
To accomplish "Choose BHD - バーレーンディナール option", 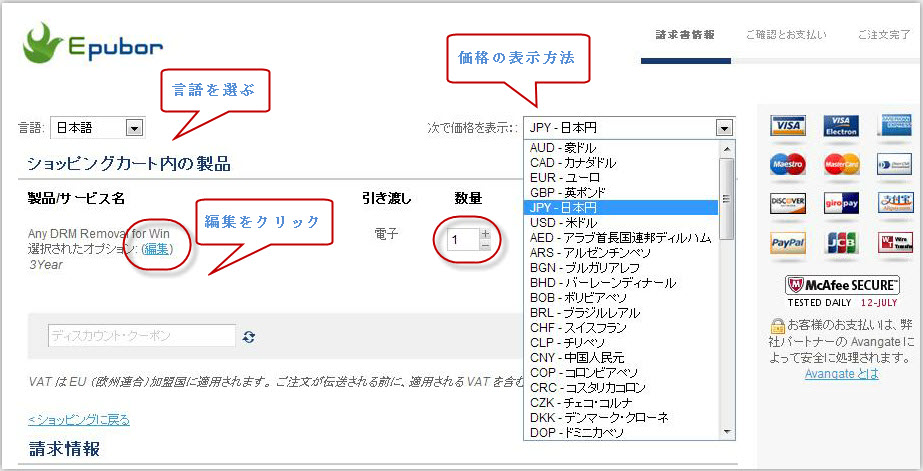I will (x=622, y=283).
